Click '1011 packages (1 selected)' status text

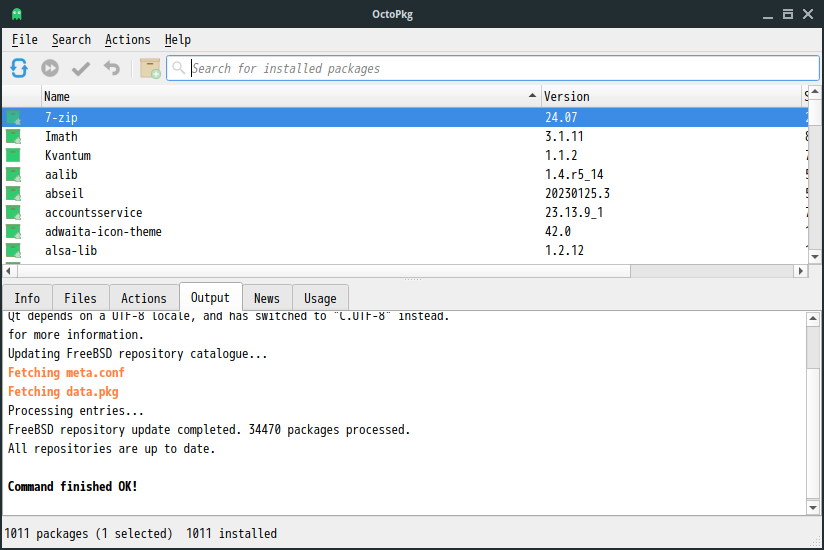pyautogui.click(x=88, y=534)
